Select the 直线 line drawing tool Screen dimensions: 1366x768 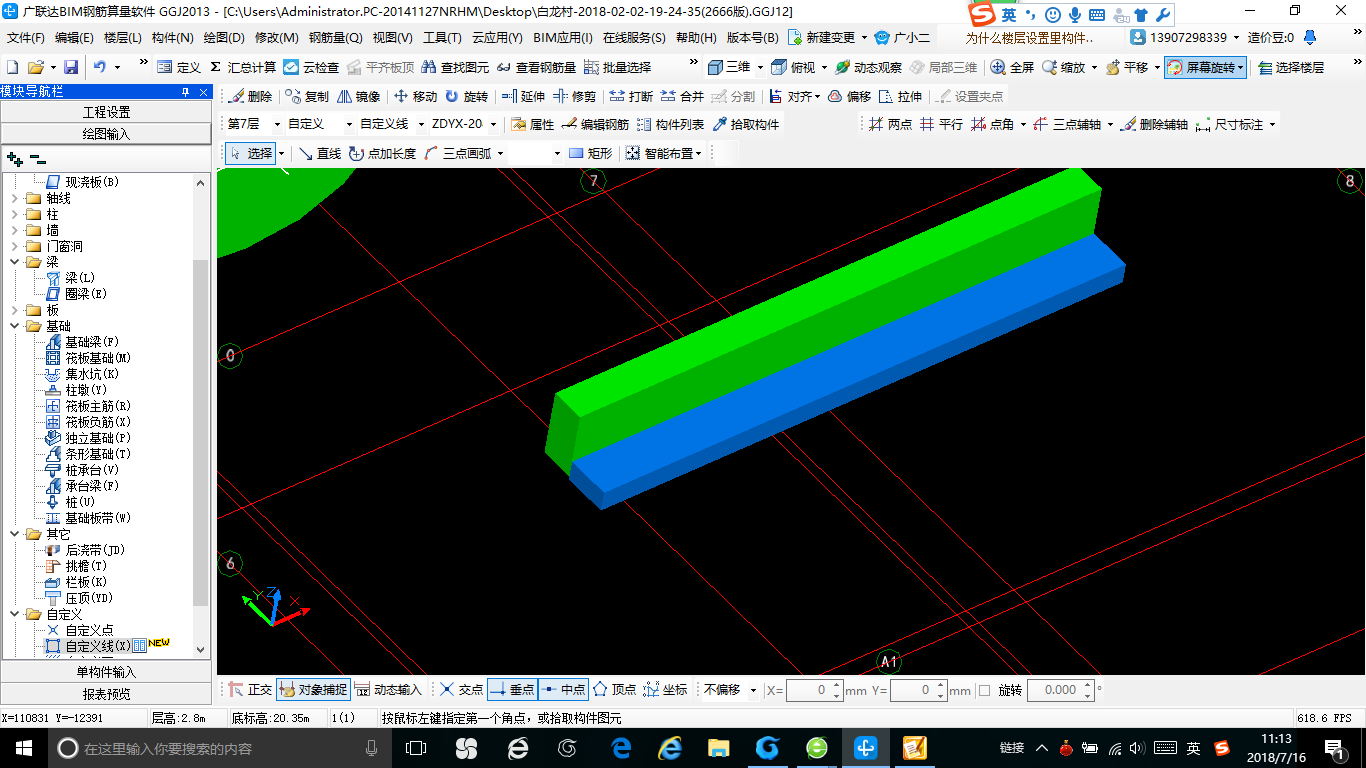[320, 153]
